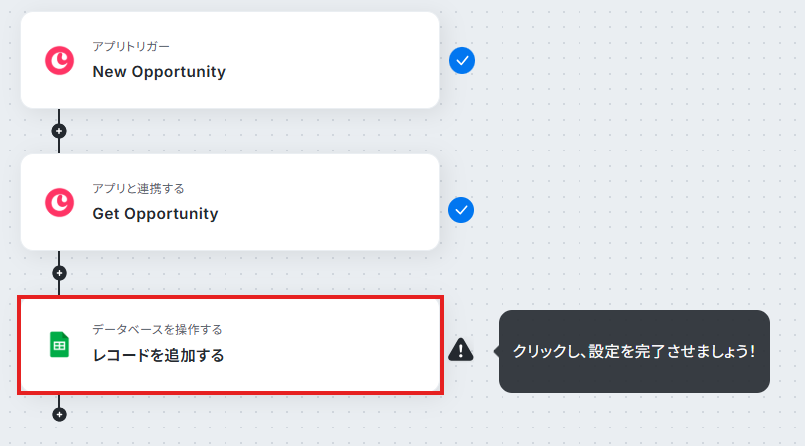Viewport: 805px width, 446px height.
Task: Click the データベースを操作する label
Action: tap(157, 329)
